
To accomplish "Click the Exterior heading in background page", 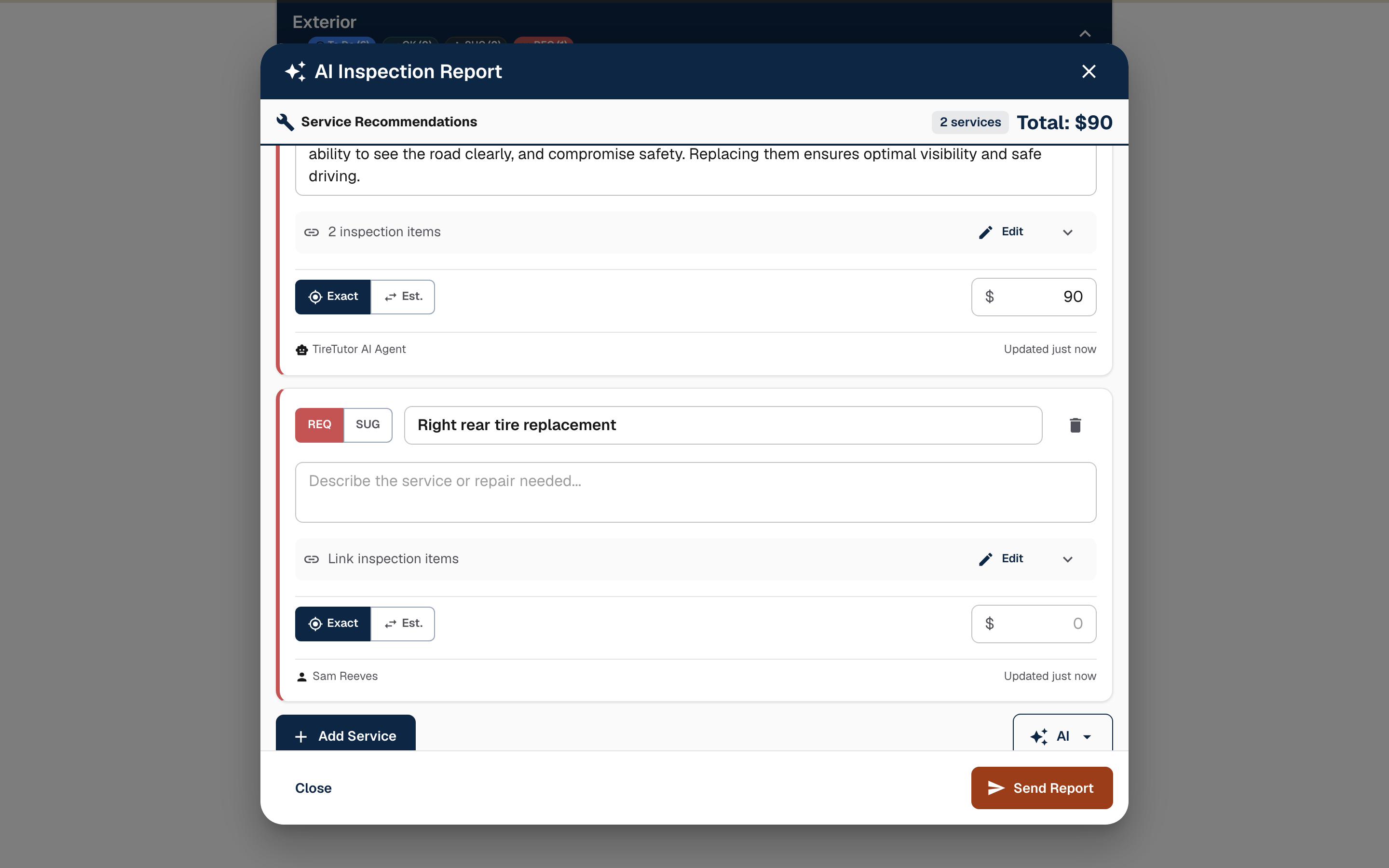I will pyautogui.click(x=324, y=22).
